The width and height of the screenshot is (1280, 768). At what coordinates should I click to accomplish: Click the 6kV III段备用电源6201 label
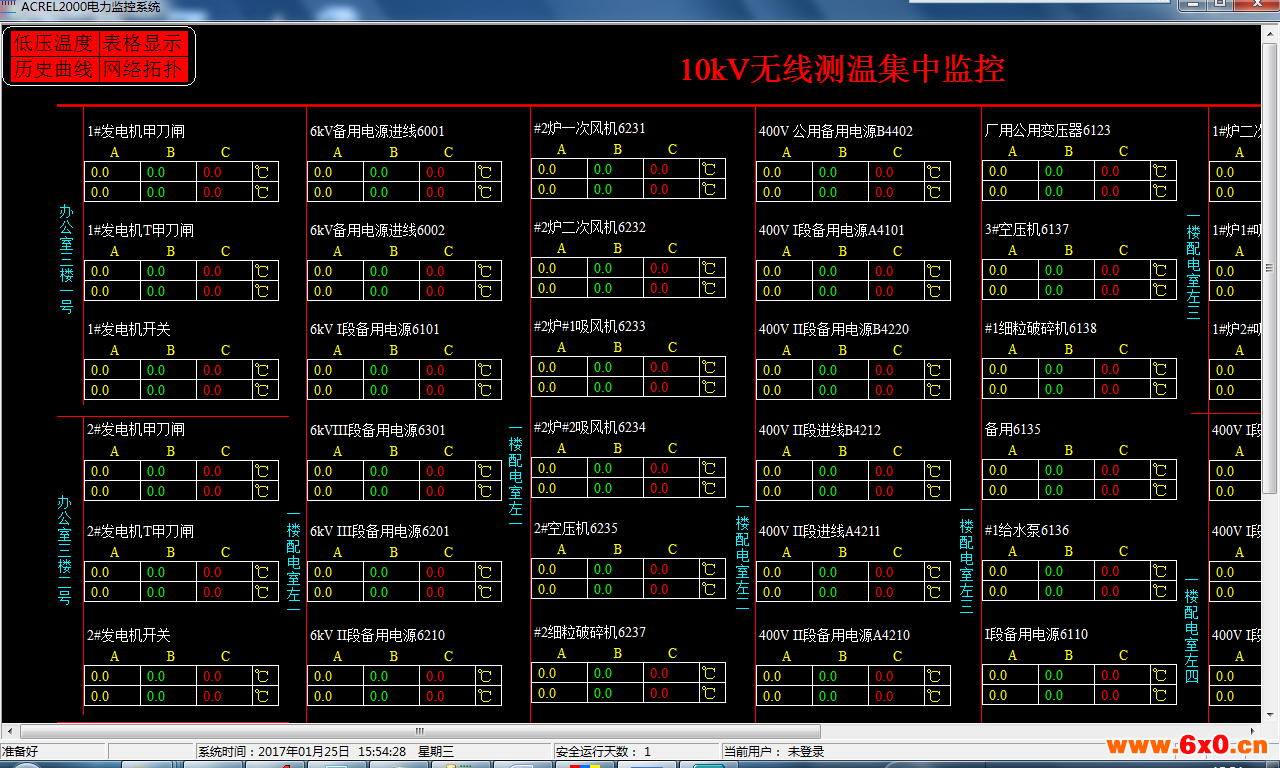coord(379,531)
